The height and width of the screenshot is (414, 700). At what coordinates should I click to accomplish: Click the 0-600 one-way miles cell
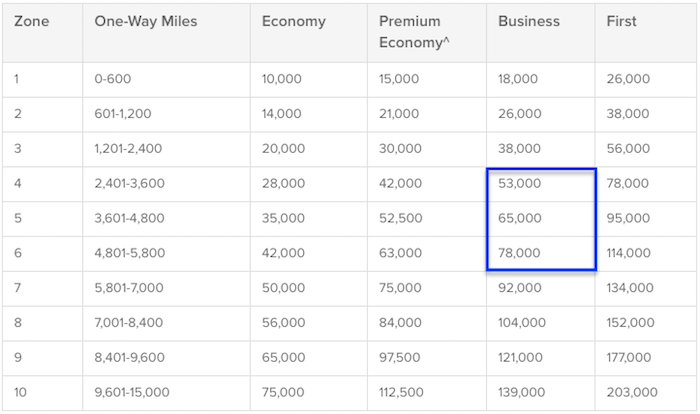pyautogui.click(x=112, y=79)
